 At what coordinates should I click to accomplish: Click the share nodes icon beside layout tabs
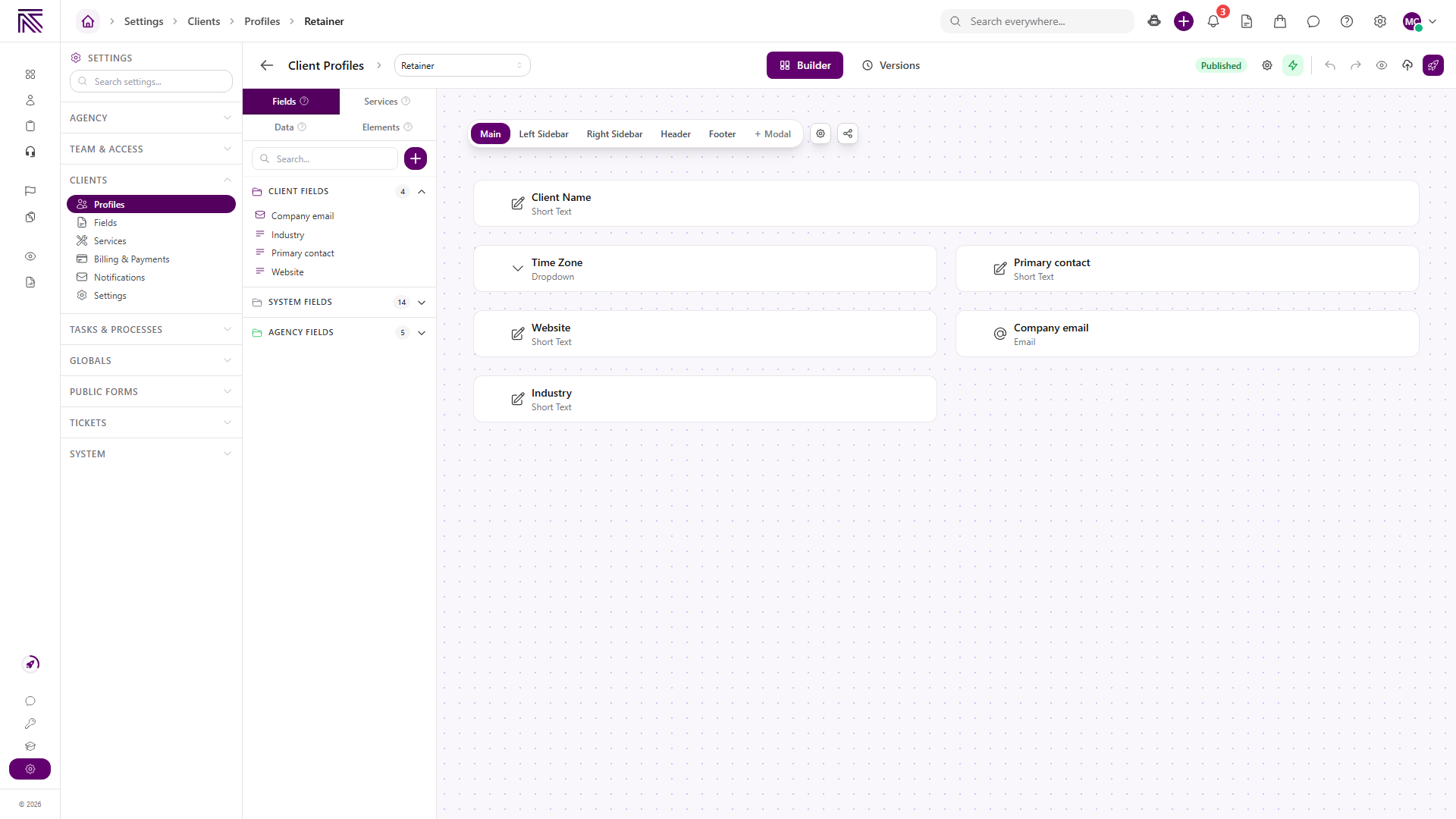click(848, 133)
